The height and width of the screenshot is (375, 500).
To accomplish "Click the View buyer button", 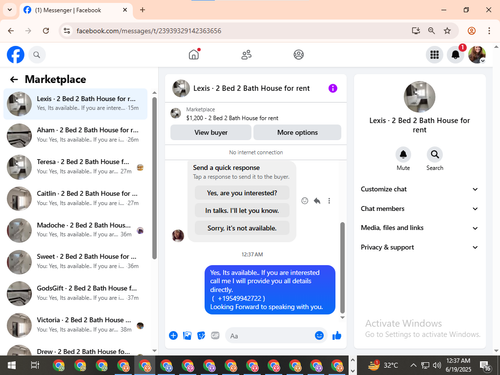I will pyautogui.click(x=211, y=133).
